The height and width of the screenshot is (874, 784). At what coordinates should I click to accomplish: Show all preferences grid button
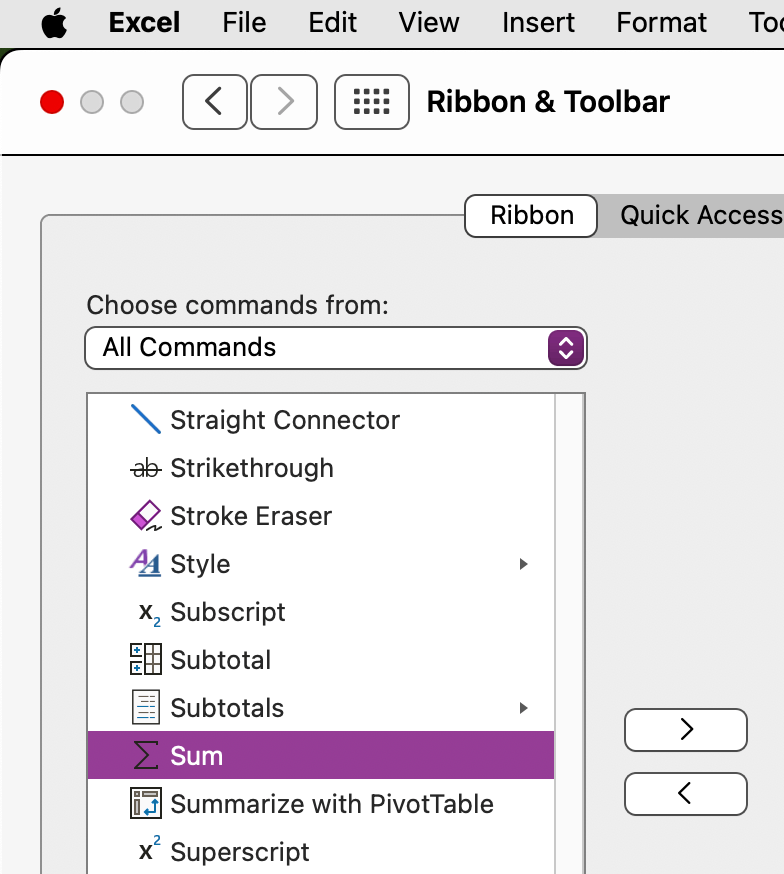click(x=371, y=102)
